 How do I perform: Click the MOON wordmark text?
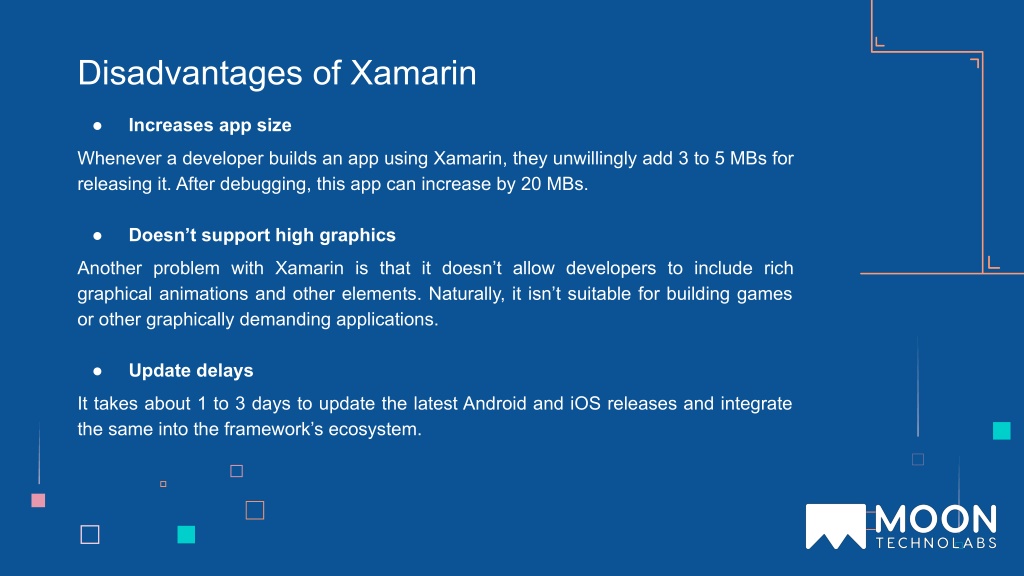click(936, 520)
